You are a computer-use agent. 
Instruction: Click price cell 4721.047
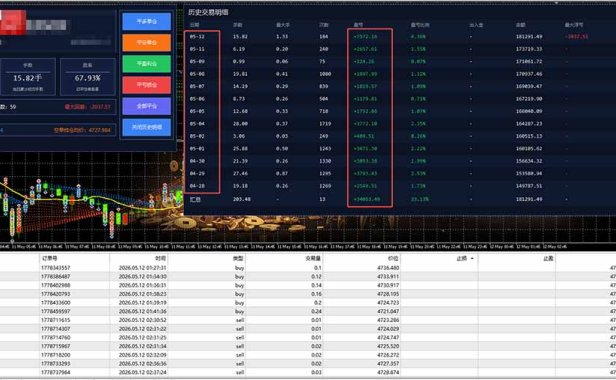[388, 311]
